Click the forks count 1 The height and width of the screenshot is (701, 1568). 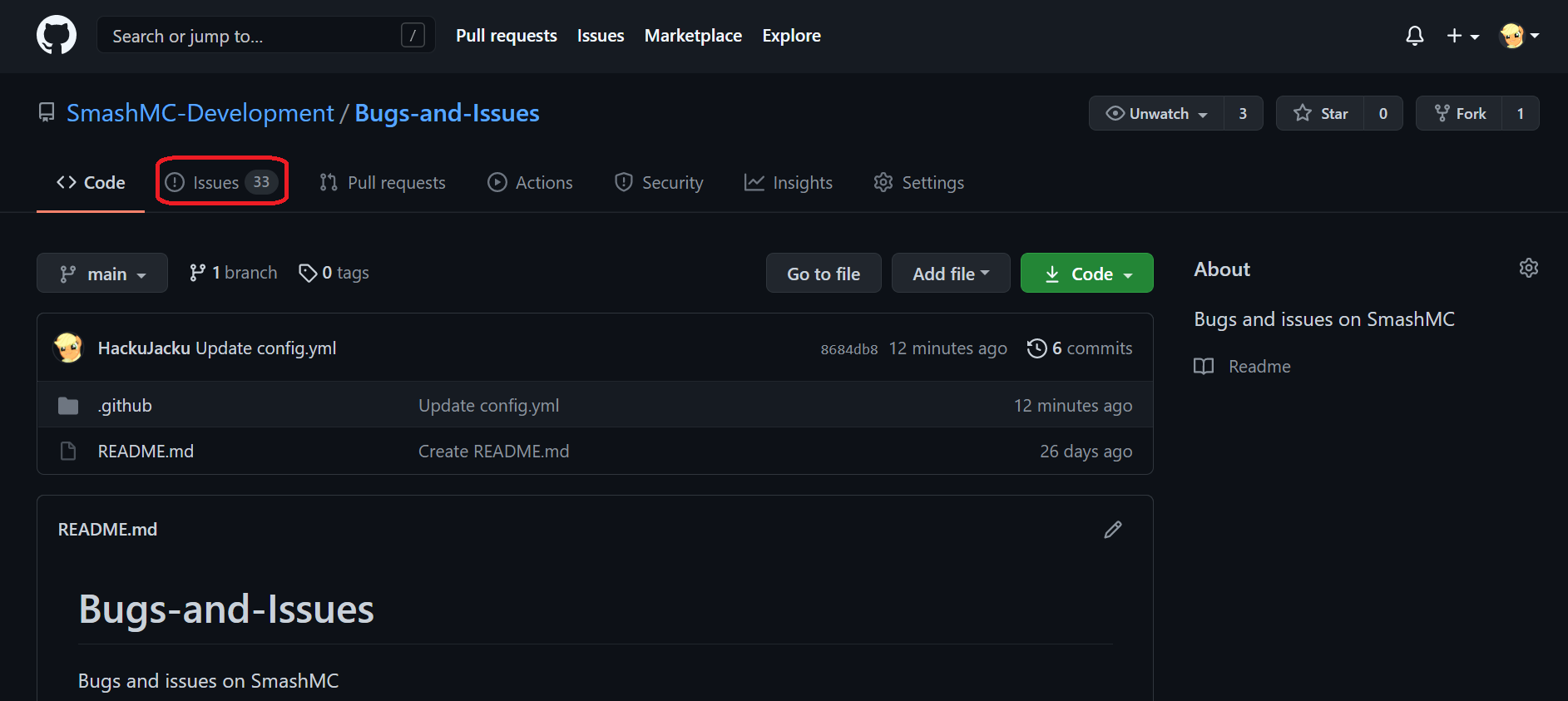pyautogui.click(x=1521, y=113)
